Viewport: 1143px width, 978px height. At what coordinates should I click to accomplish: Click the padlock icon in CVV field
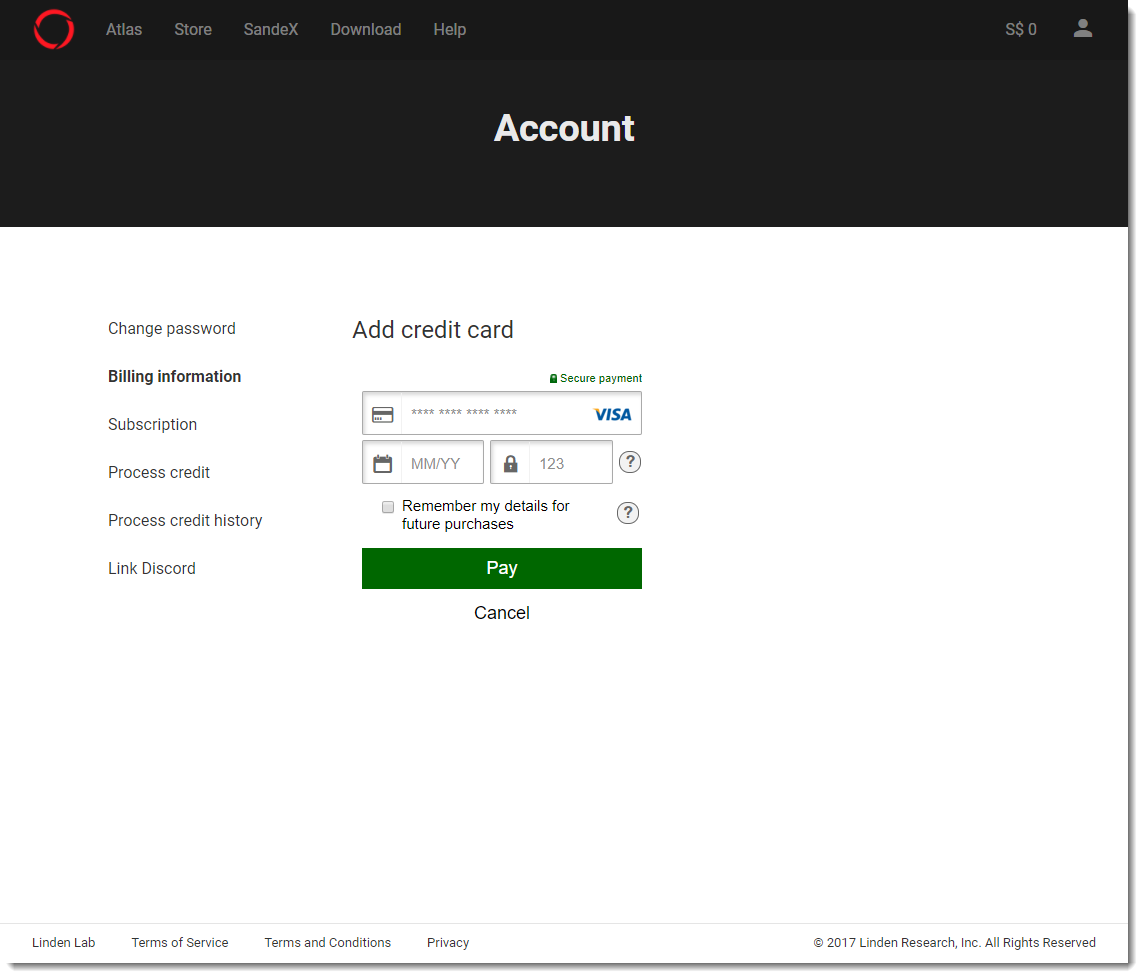(510, 463)
